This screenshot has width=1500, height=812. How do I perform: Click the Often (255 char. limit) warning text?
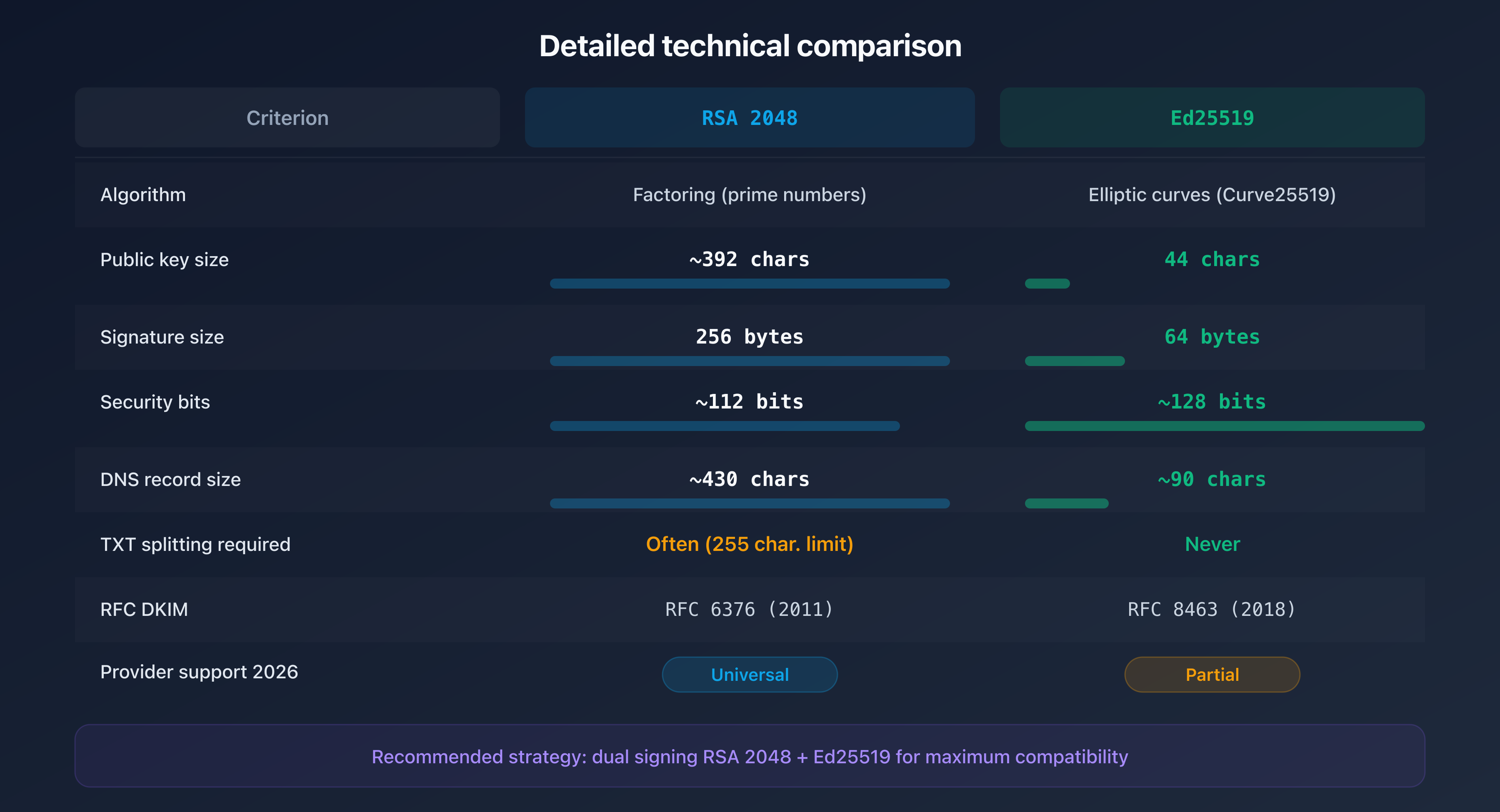click(x=750, y=544)
